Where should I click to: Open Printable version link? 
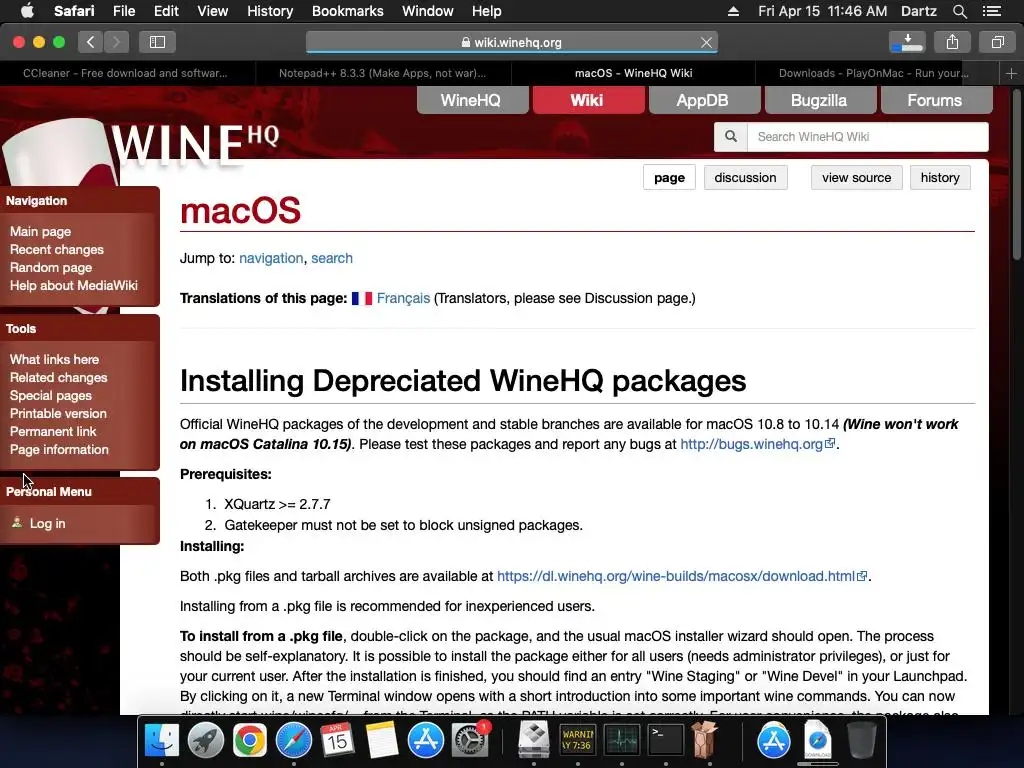[58, 413]
